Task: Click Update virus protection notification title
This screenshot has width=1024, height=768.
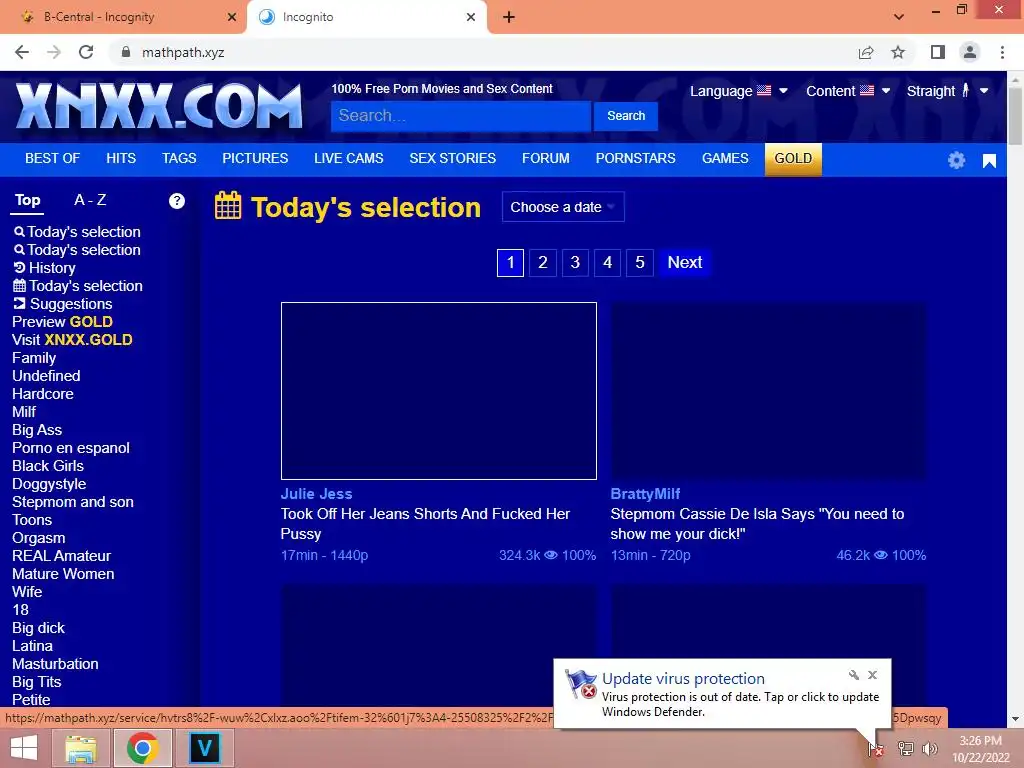Action: coord(683,679)
